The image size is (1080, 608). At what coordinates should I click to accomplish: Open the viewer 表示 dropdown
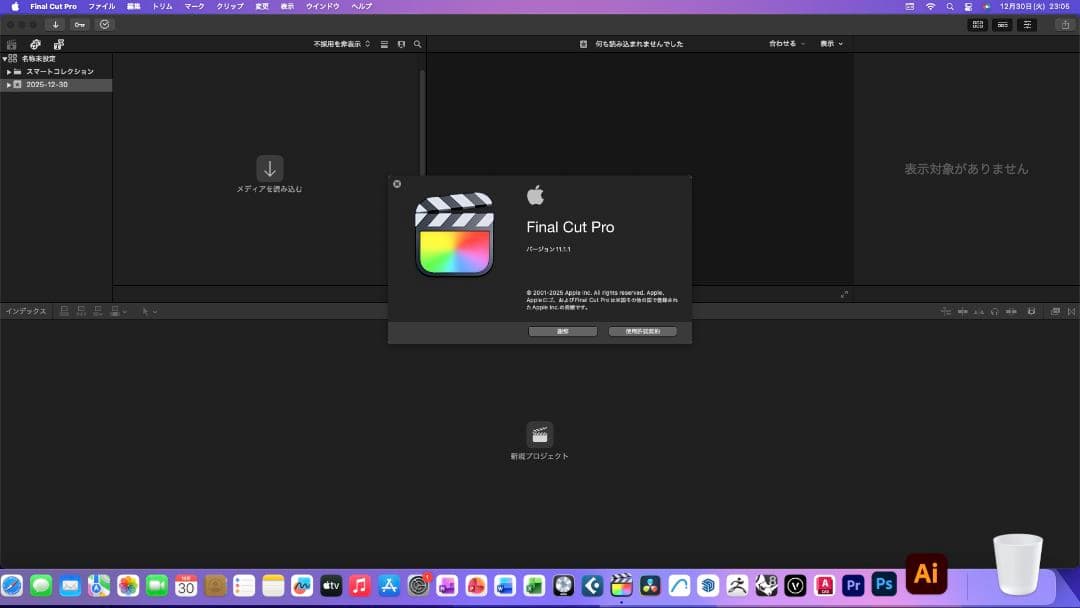click(x=831, y=44)
